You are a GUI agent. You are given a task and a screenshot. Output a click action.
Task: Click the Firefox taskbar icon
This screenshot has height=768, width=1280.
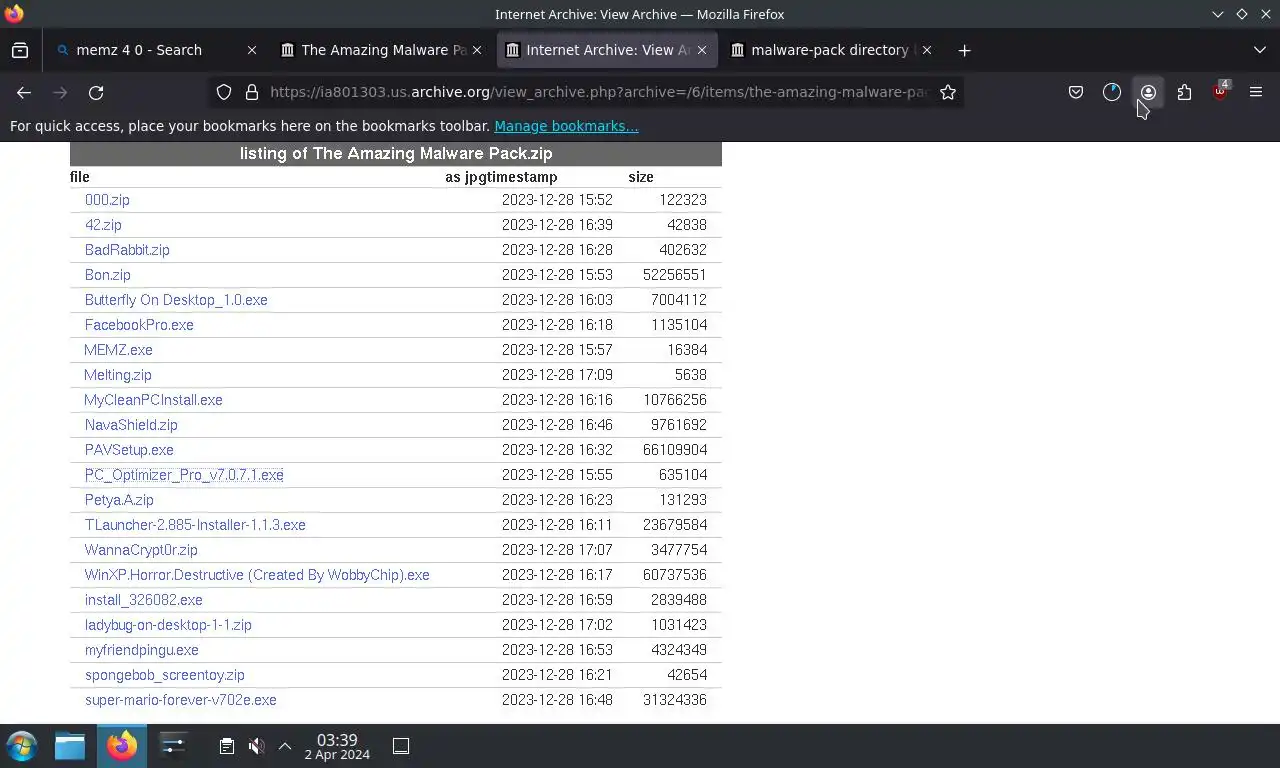pyautogui.click(x=122, y=746)
